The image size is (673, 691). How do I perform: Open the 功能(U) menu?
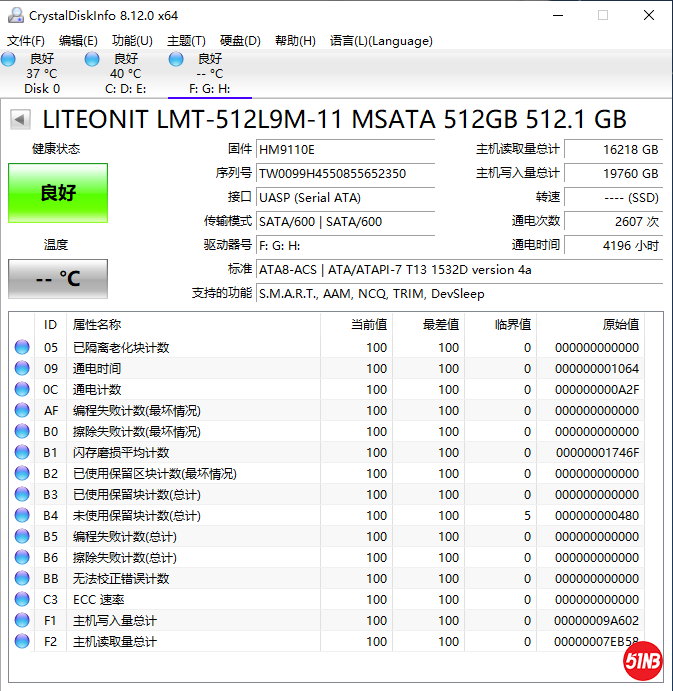tap(132, 41)
